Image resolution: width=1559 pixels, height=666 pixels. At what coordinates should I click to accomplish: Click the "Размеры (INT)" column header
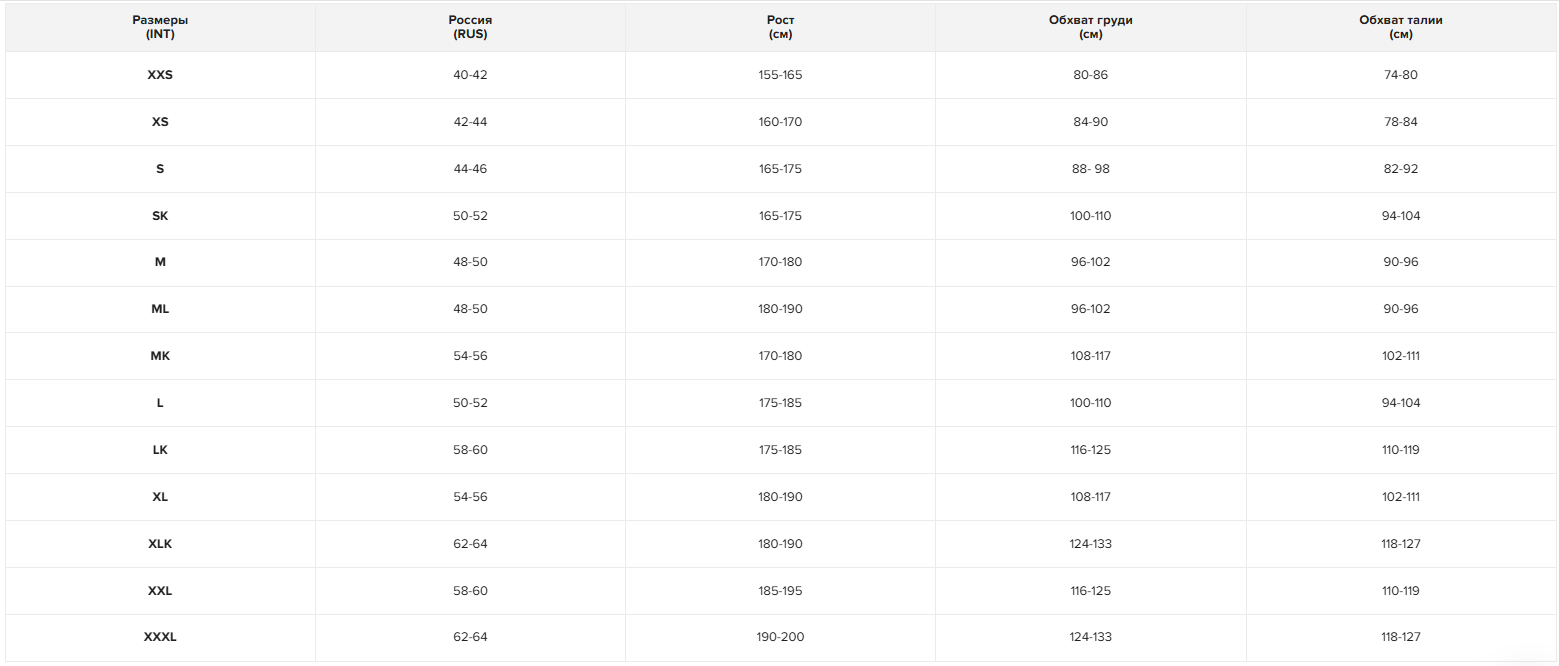[x=160, y=27]
